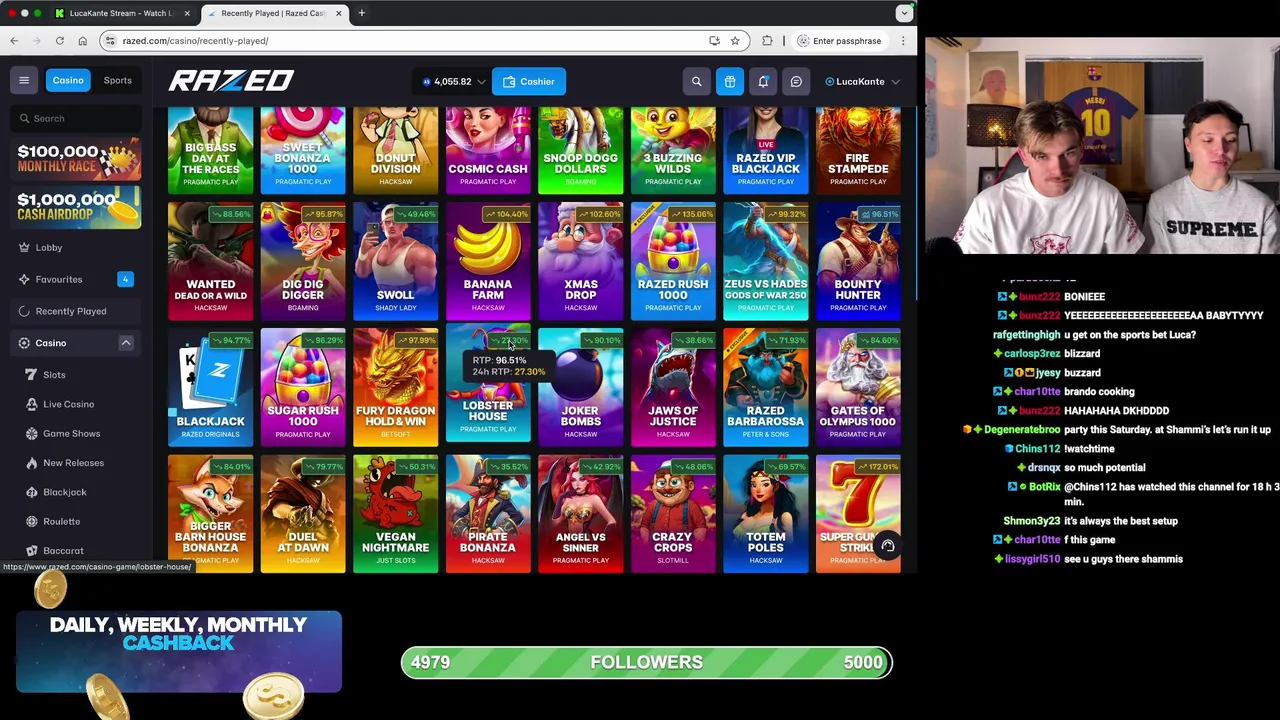Open Slots category
This screenshot has height=720, width=1280.
pyautogui.click(x=54, y=375)
